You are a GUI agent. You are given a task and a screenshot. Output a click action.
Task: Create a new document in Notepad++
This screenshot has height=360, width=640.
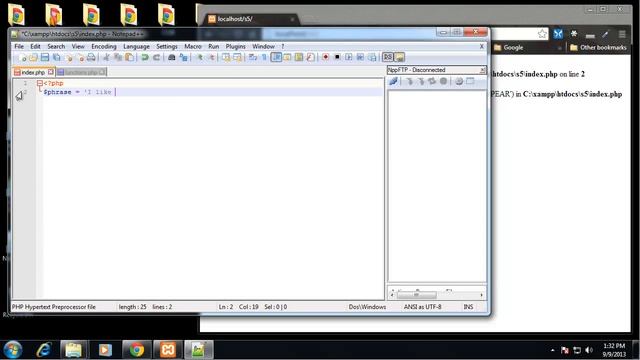(x=22, y=58)
